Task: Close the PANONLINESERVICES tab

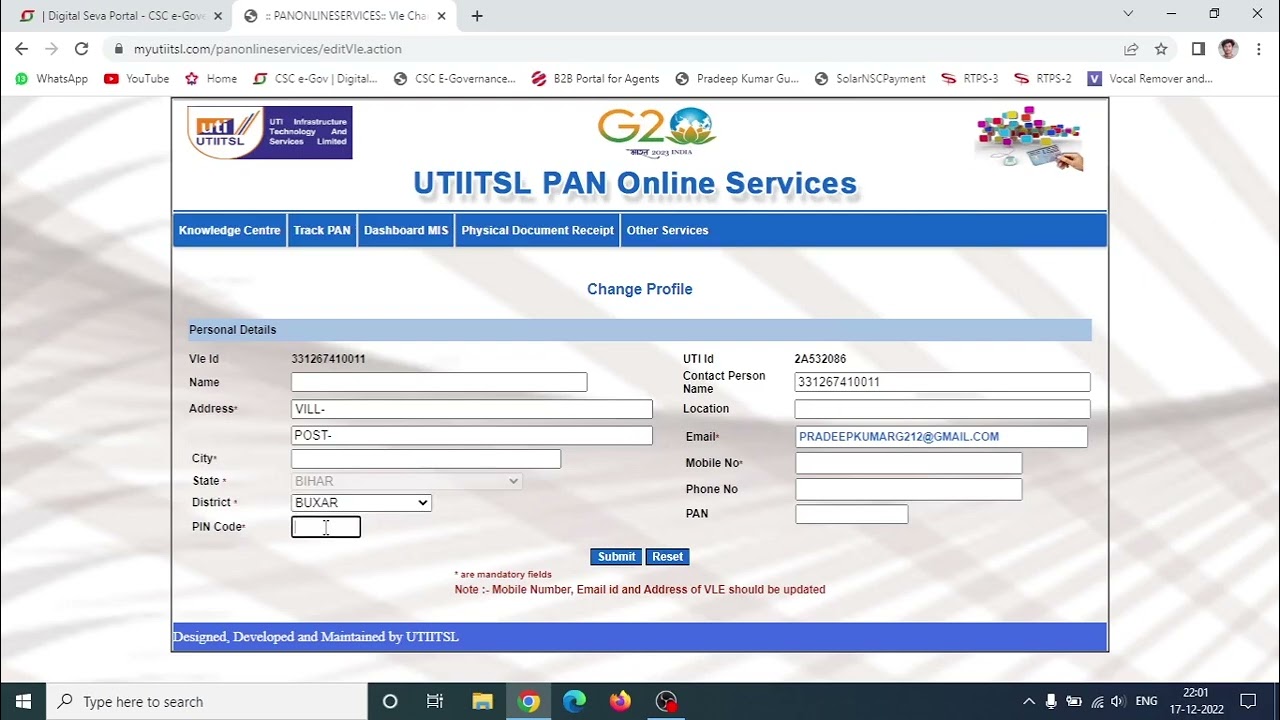Action: tap(441, 16)
